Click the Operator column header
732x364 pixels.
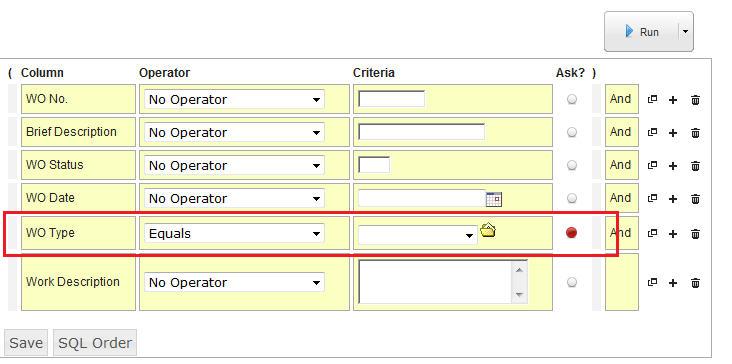(x=164, y=73)
